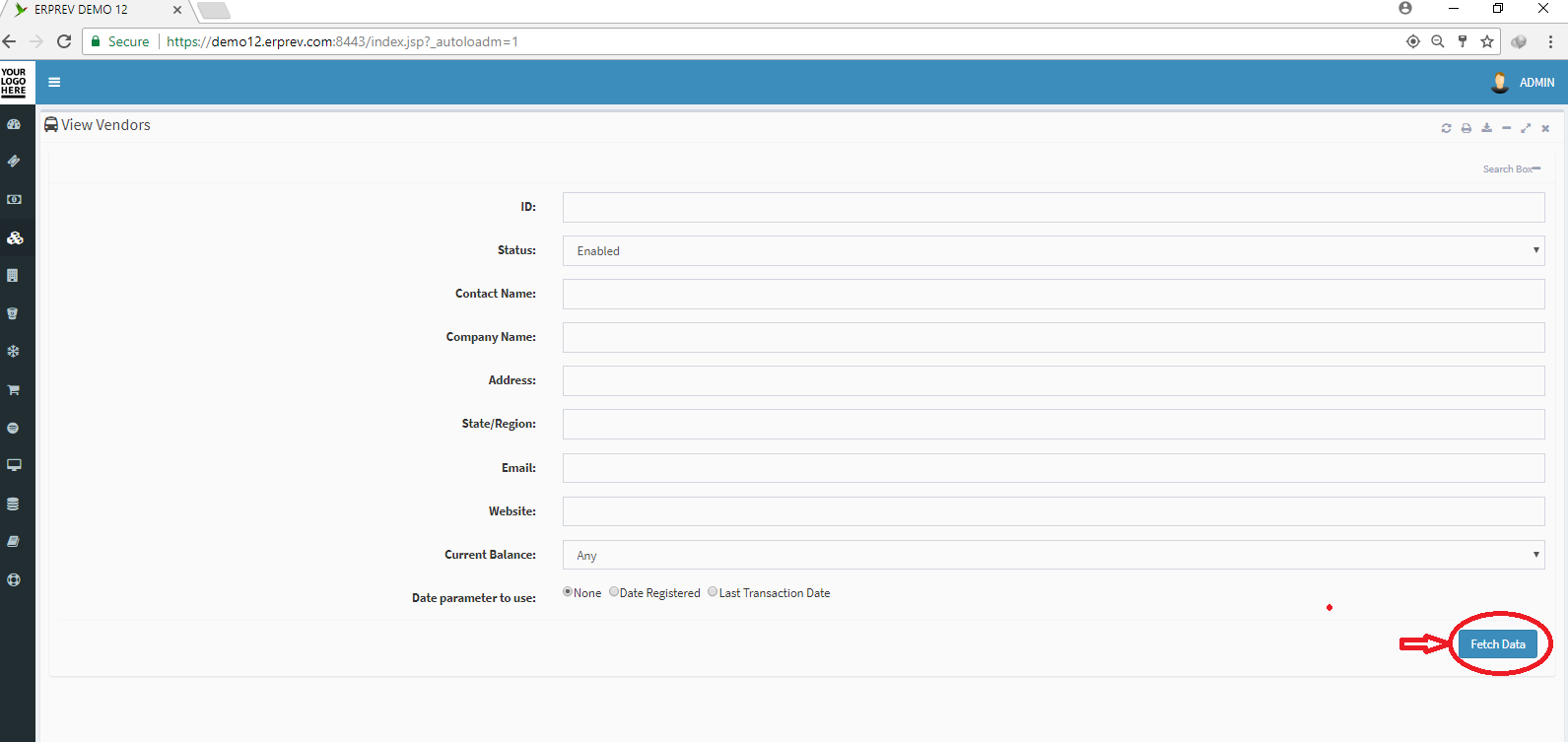
Task: Open the database stack icon in sidebar
Action: tap(13, 504)
